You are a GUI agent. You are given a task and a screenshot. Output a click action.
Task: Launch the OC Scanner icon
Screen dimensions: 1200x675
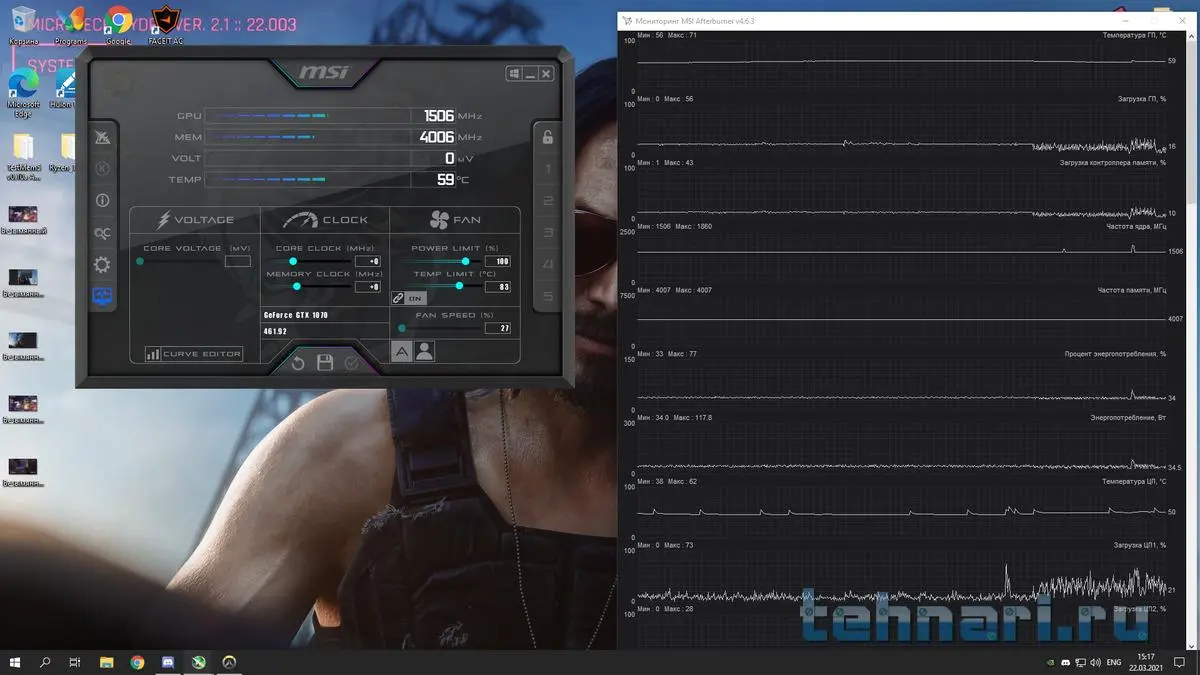(102, 233)
